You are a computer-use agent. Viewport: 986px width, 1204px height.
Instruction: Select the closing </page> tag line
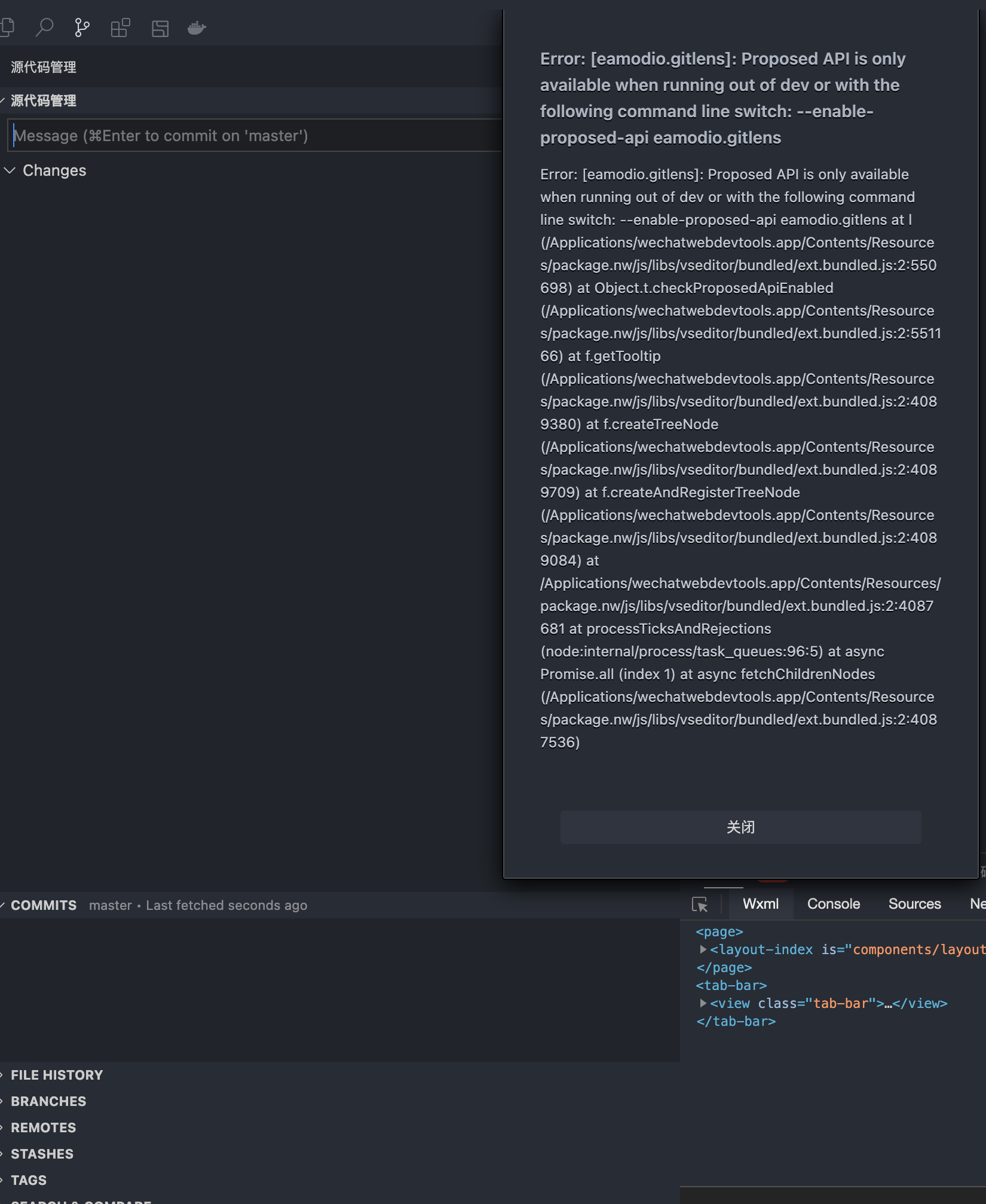[724, 967]
